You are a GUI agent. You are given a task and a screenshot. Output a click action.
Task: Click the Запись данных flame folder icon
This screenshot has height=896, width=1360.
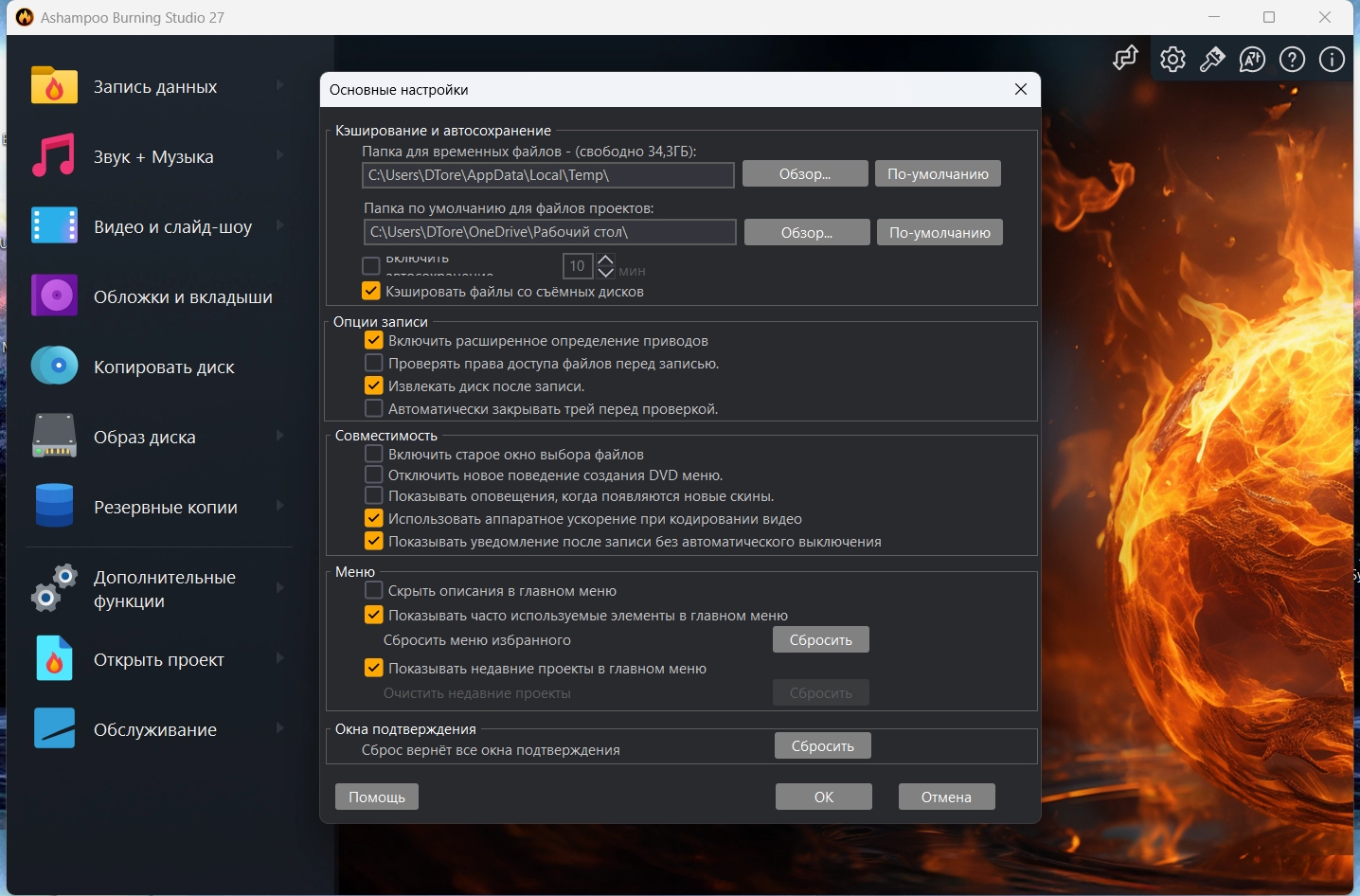coord(54,86)
